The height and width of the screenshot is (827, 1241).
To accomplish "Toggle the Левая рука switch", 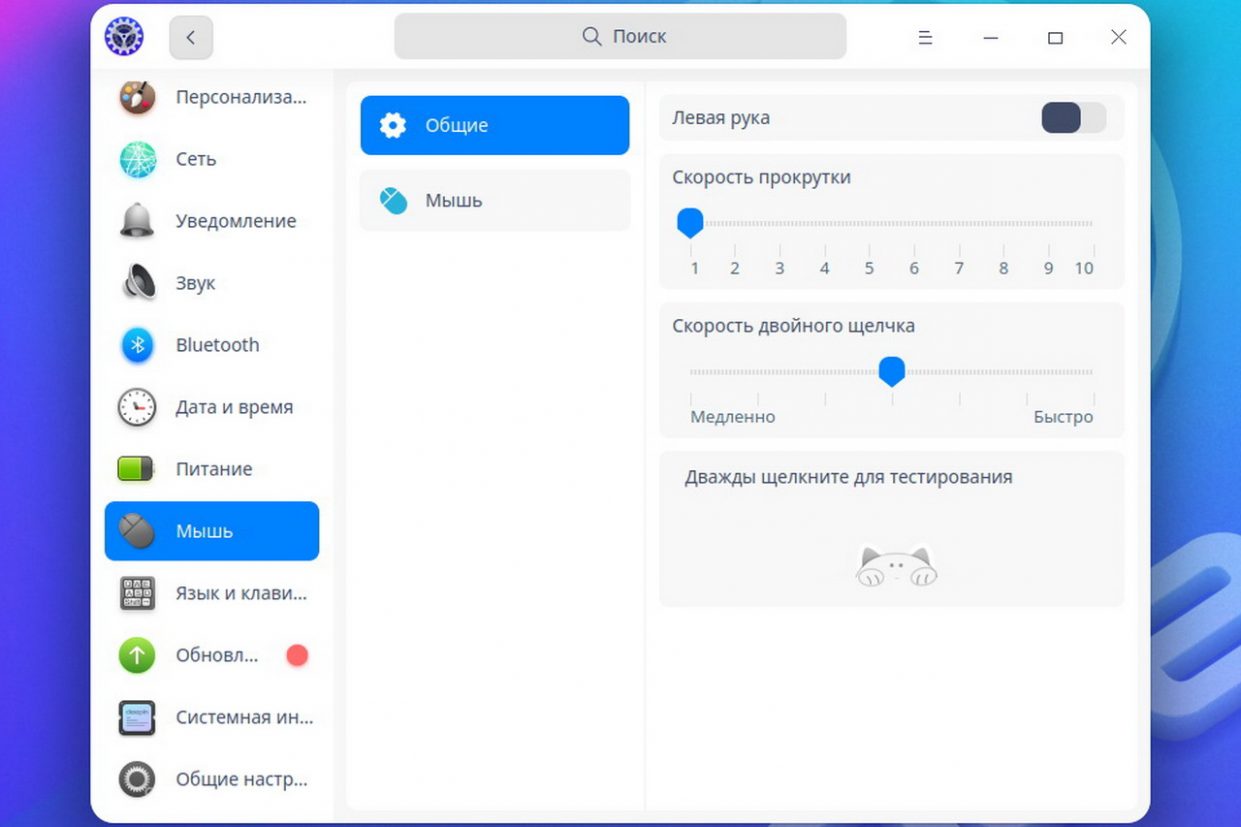I will [1073, 118].
